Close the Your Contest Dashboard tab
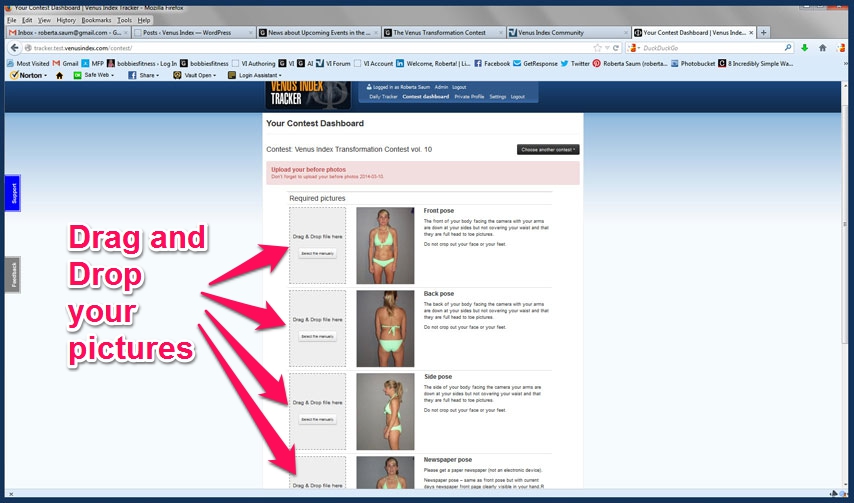This screenshot has height=503, width=854. [751, 33]
